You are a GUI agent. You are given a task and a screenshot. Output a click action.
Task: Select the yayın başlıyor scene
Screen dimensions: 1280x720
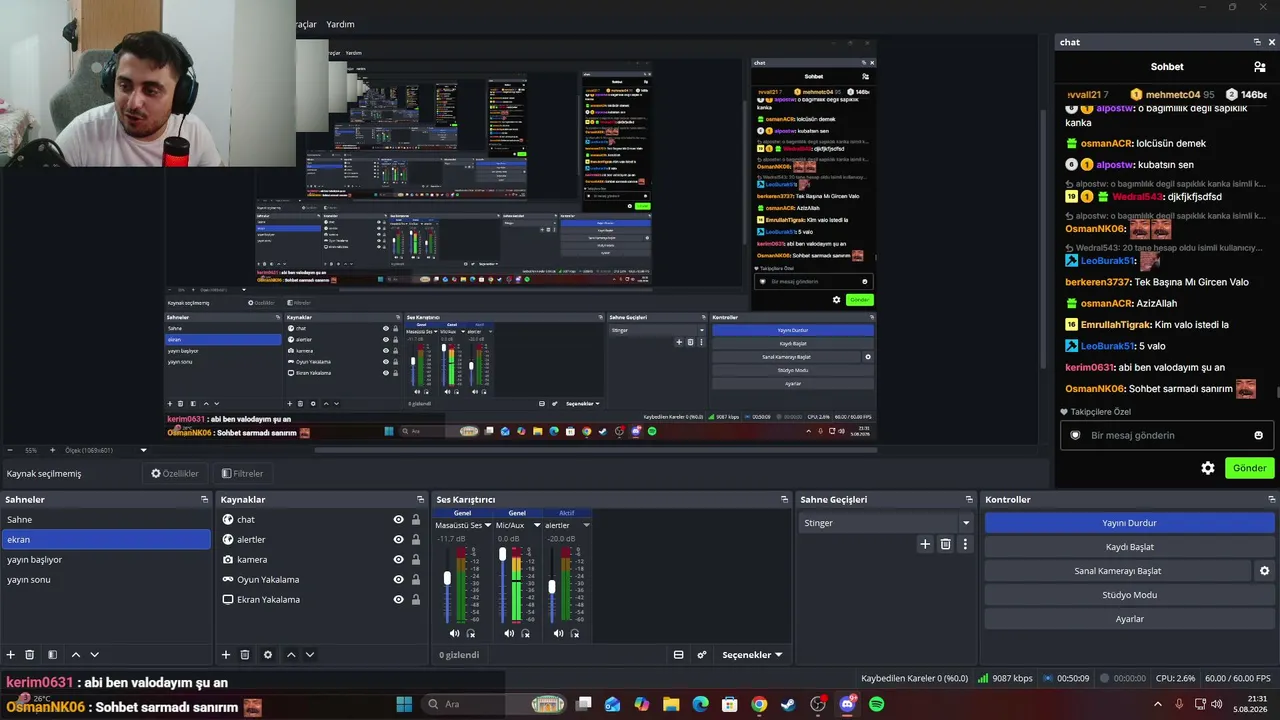(106, 560)
